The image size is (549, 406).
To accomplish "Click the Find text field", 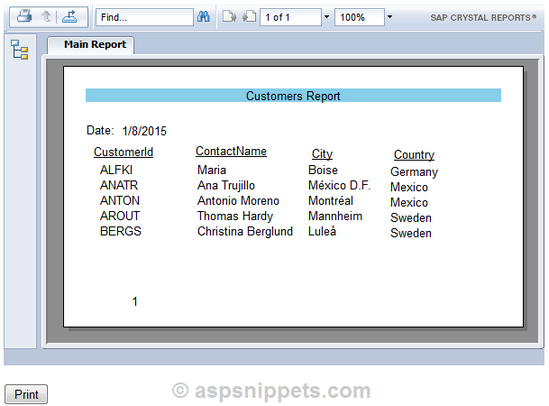I will pyautogui.click(x=145, y=17).
